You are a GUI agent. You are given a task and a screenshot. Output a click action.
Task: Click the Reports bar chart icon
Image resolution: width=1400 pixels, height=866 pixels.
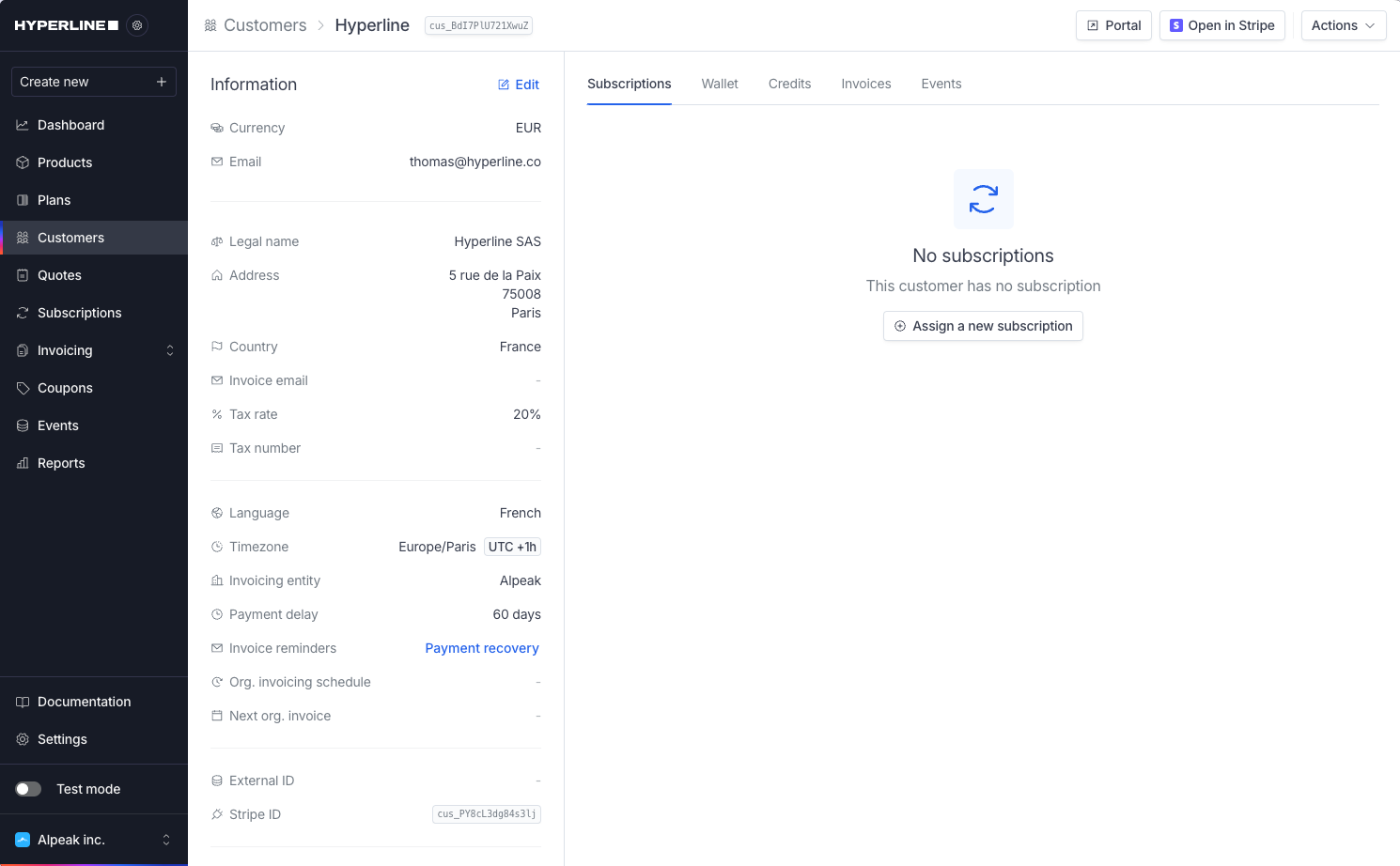(x=23, y=463)
